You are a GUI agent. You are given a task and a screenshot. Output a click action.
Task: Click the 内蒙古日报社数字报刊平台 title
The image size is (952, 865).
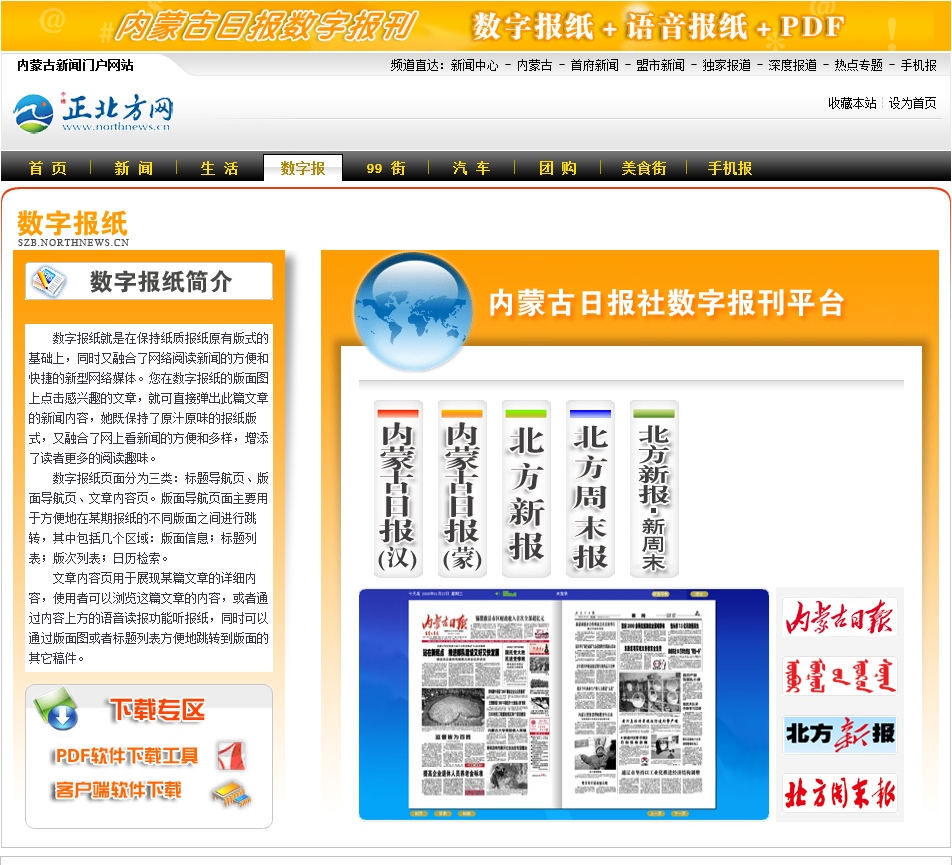click(x=666, y=303)
